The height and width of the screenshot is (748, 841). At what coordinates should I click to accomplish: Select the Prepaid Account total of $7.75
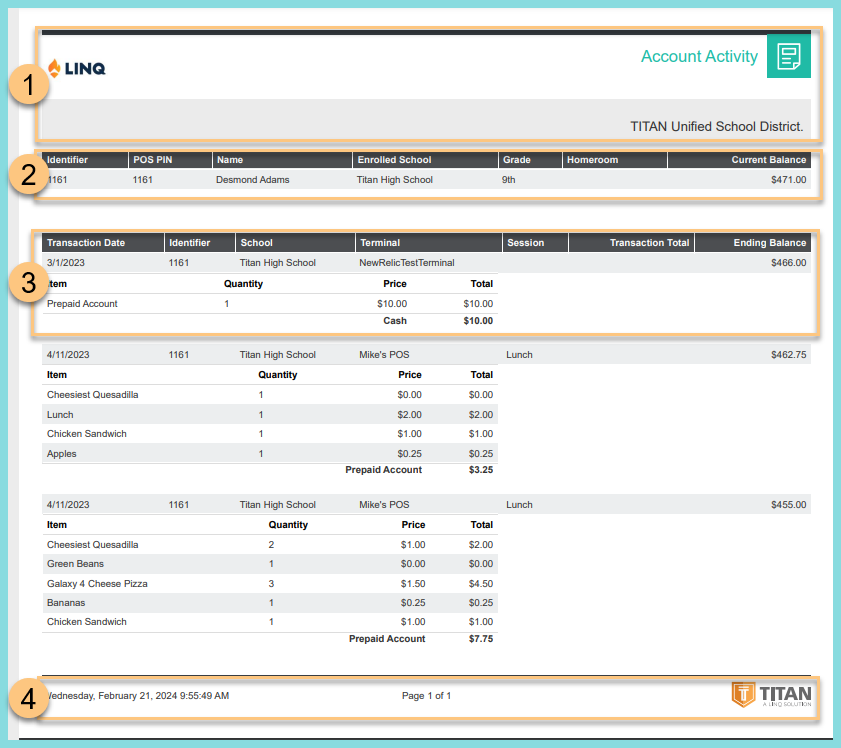pyautogui.click(x=479, y=638)
